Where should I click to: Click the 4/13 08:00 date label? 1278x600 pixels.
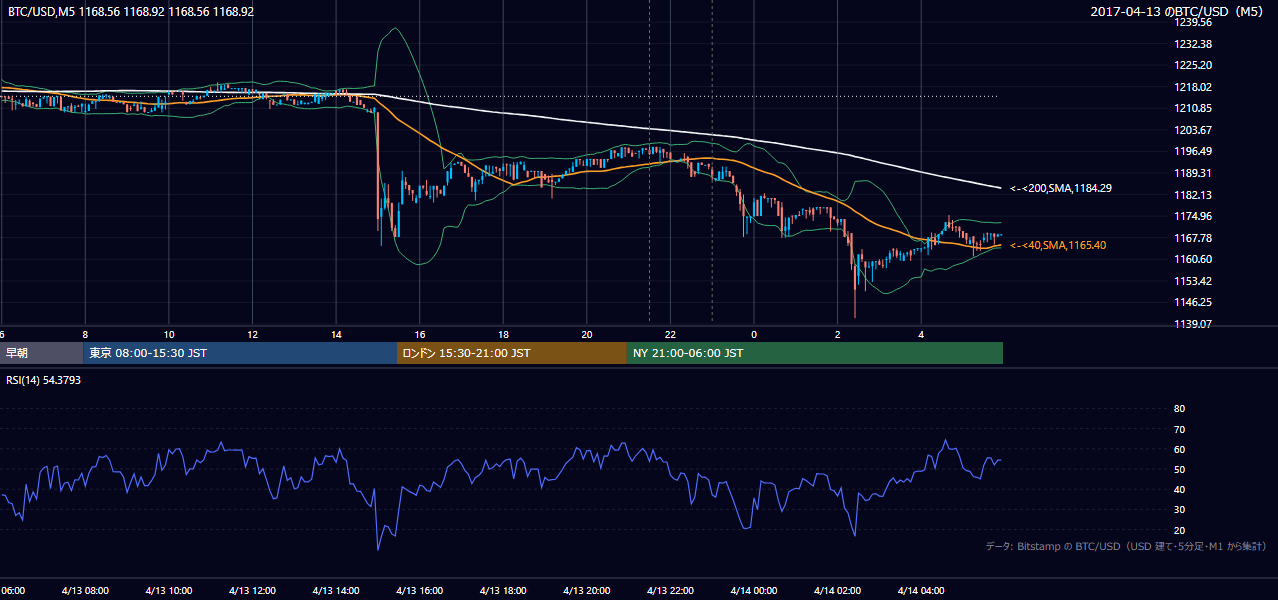85,590
